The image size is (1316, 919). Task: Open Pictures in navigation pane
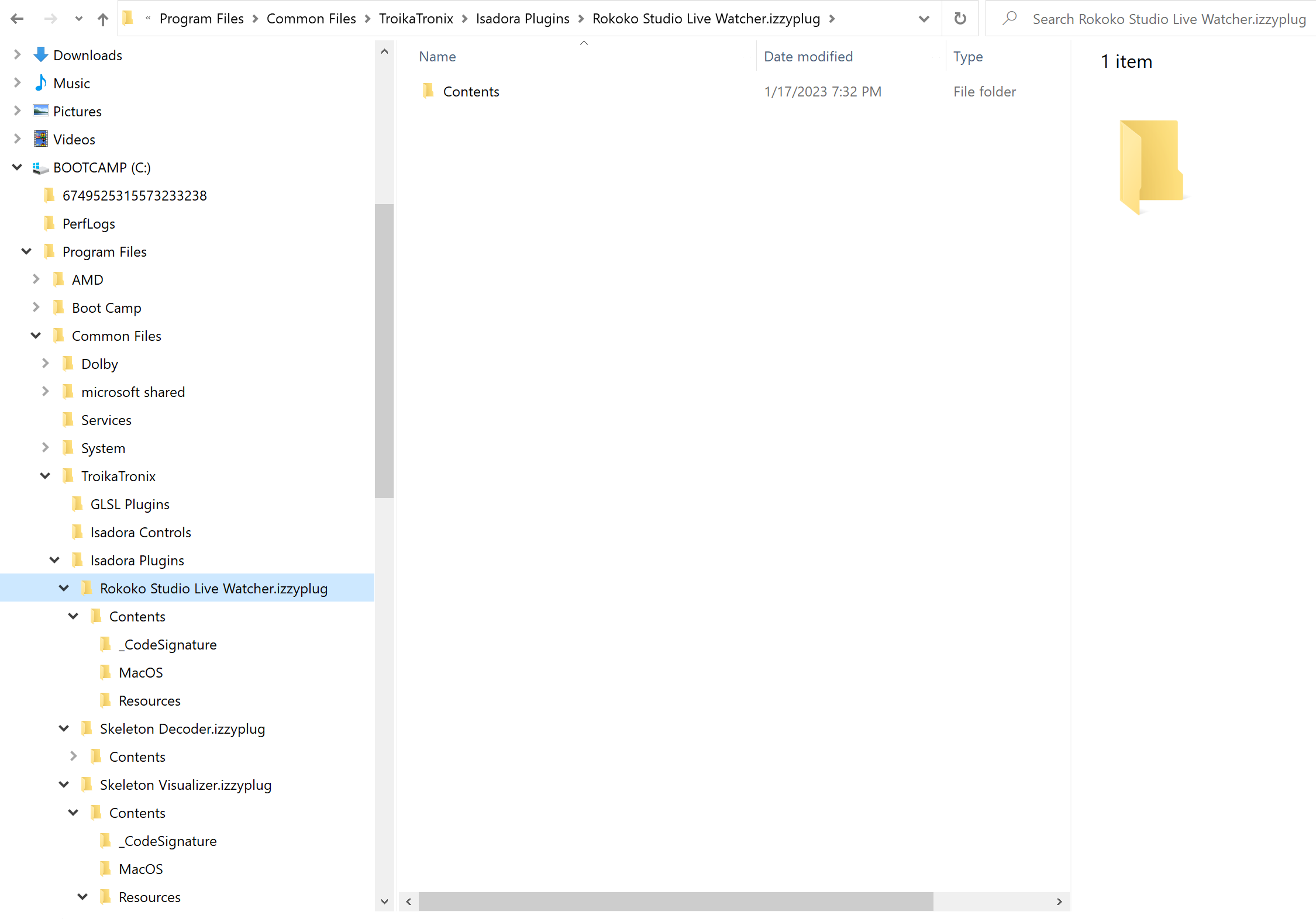click(77, 111)
